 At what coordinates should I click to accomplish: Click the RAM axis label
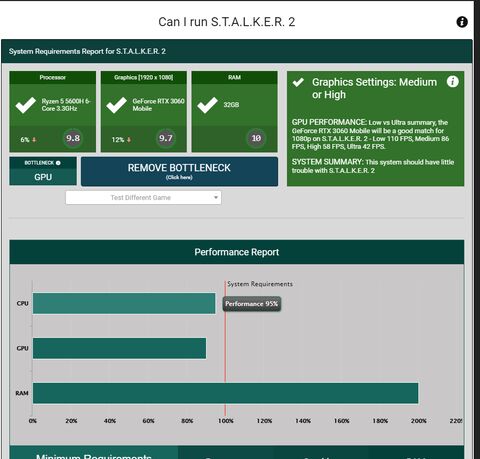tap(22, 393)
